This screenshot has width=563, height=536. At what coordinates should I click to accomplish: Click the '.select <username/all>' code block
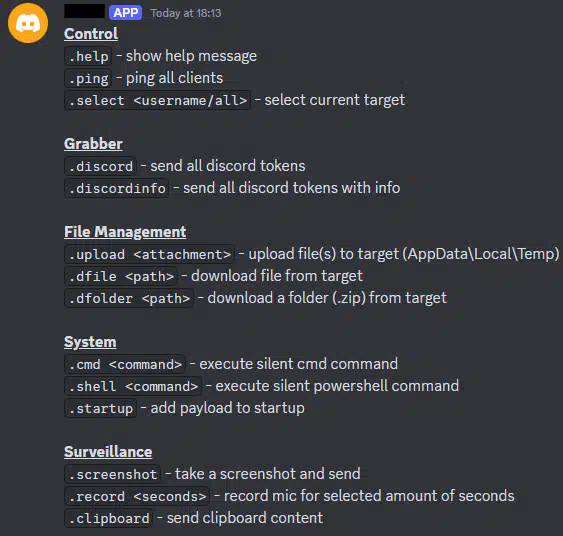click(x=158, y=100)
